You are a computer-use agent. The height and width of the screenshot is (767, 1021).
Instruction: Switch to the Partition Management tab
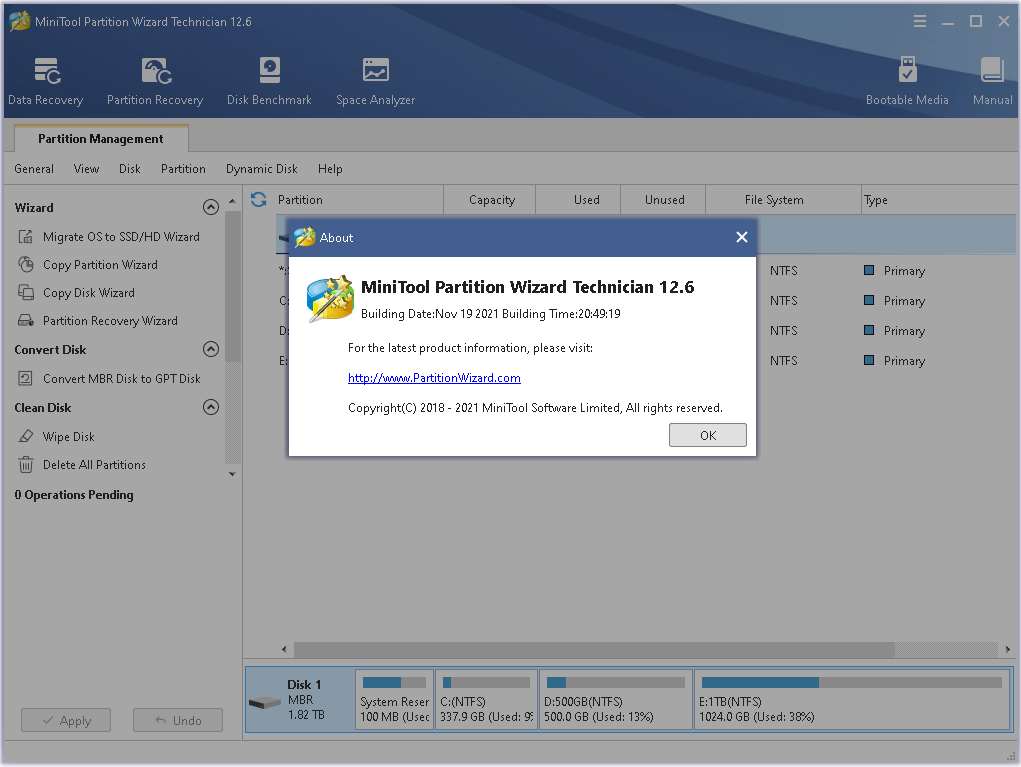tap(101, 139)
